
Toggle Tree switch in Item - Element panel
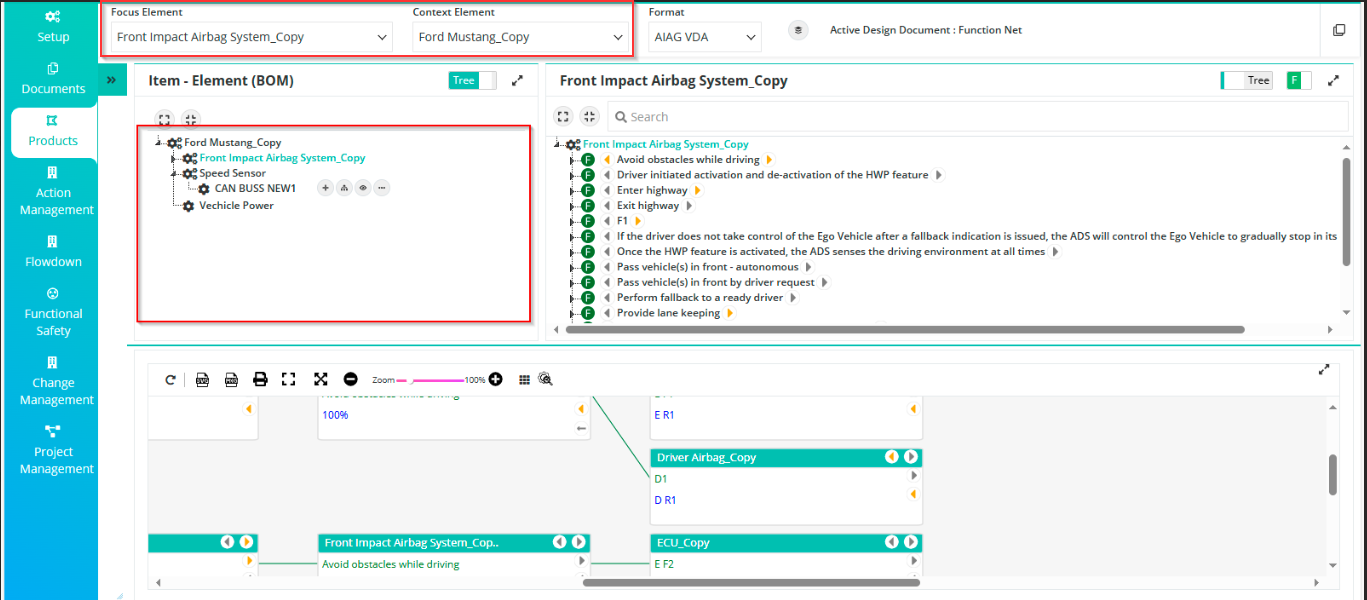coord(473,81)
